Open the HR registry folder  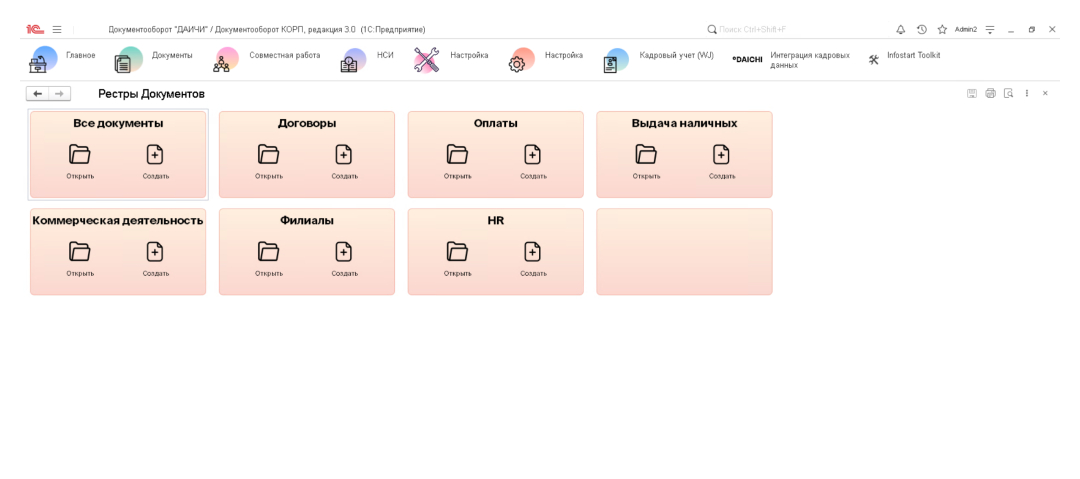[457, 252]
